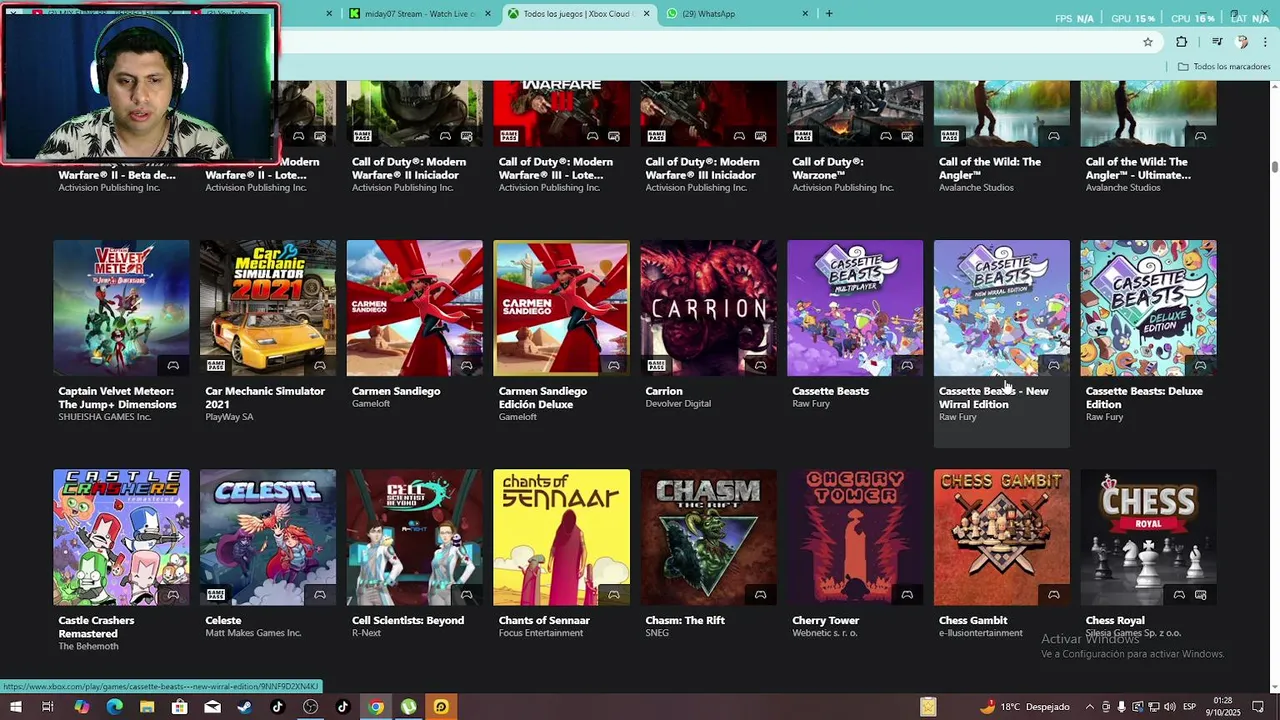Close the WhatsApp tab
This screenshot has width=1280, height=720.
(x=805, y=14)
